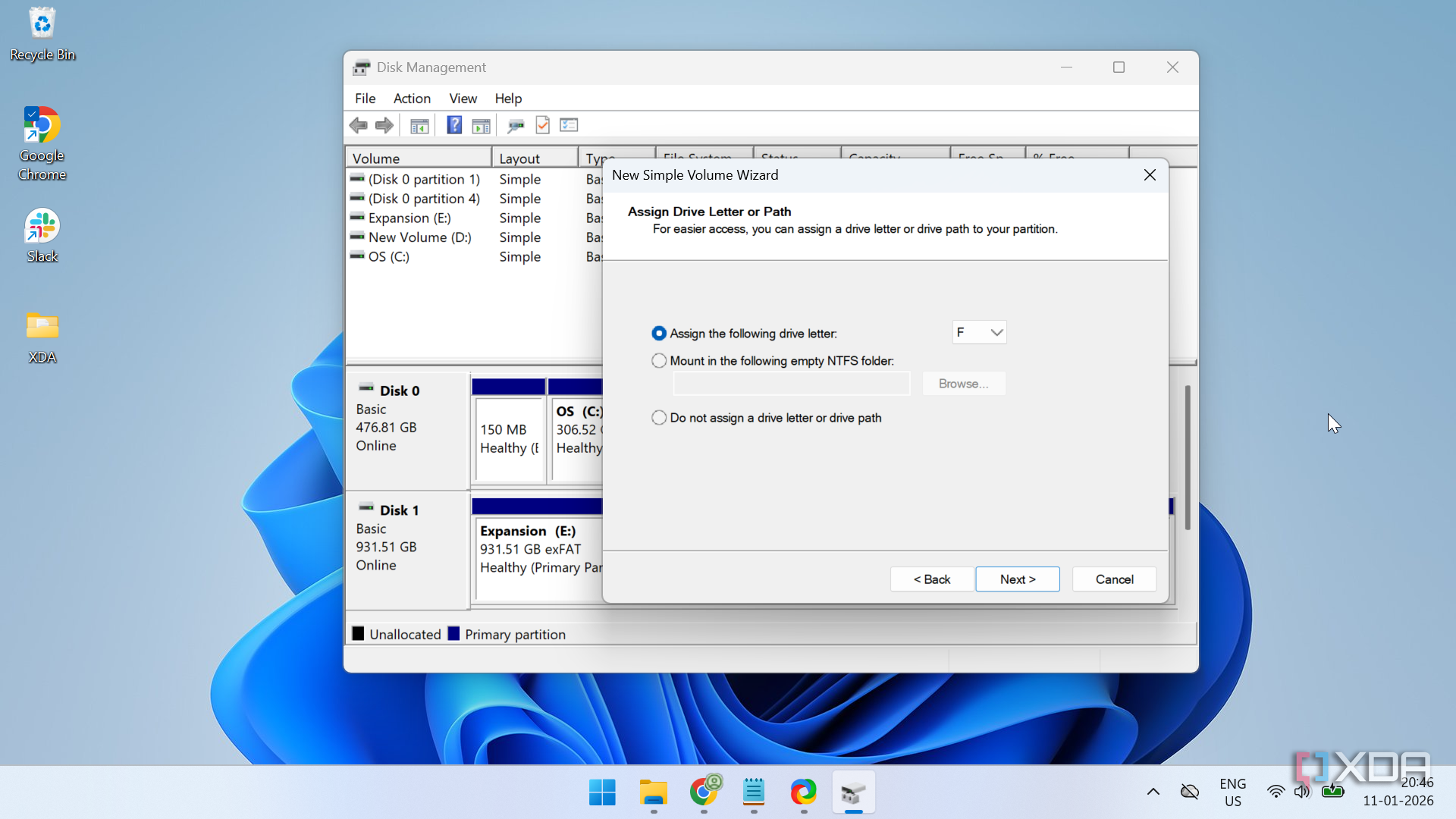Select the XDA folder on desktop
1456x819 pixels.
(42, 337)
